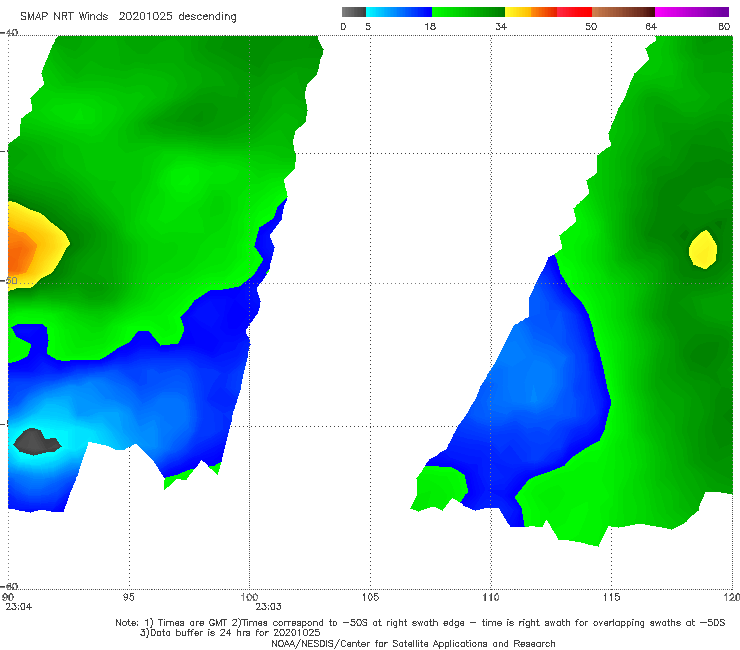Screen dimensions: 740x650
Task: Click the brown 50–64 color bar segment
Action: click(x=623, y=12)
